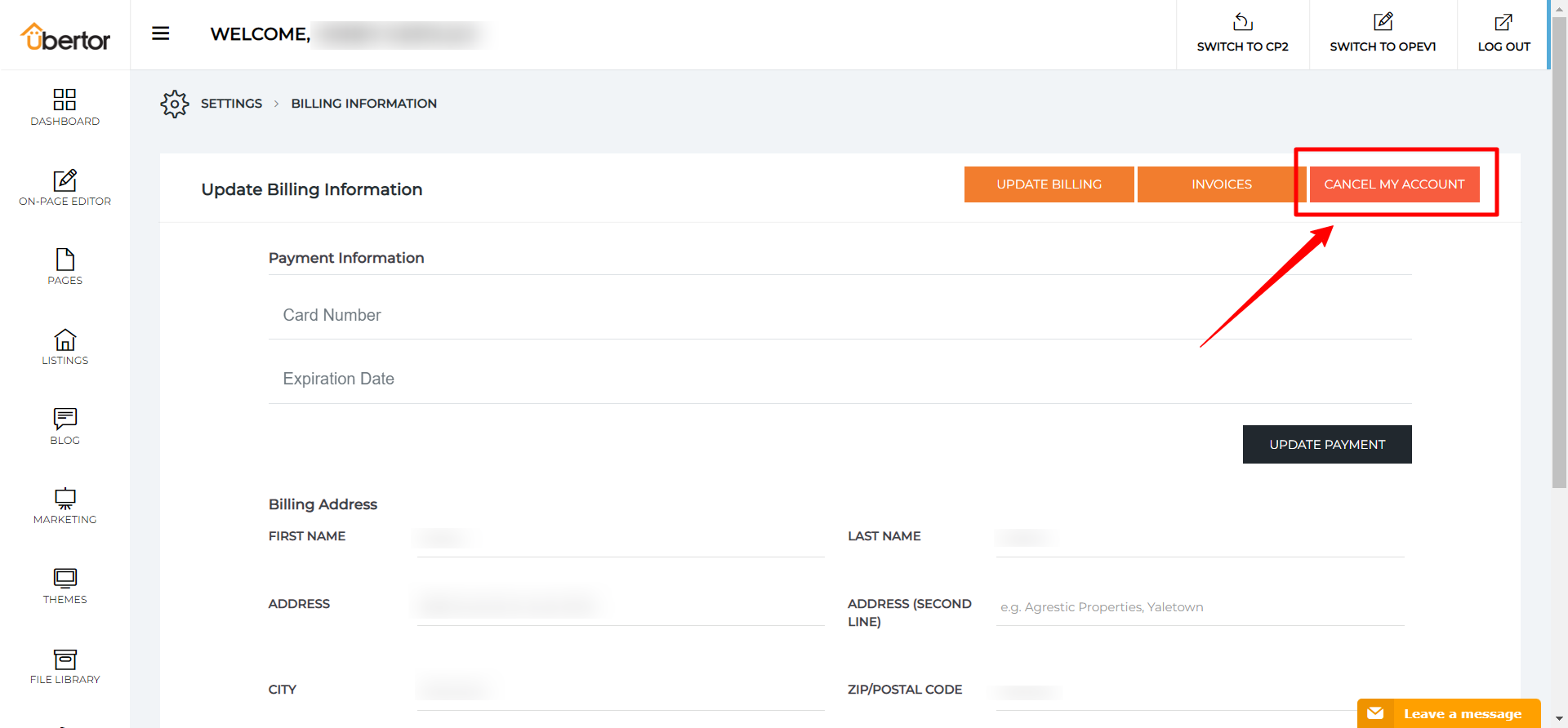This screenshot has height=728, width=1568.
Task: Open the Listings house icon
Action: [x=65, y=340]
